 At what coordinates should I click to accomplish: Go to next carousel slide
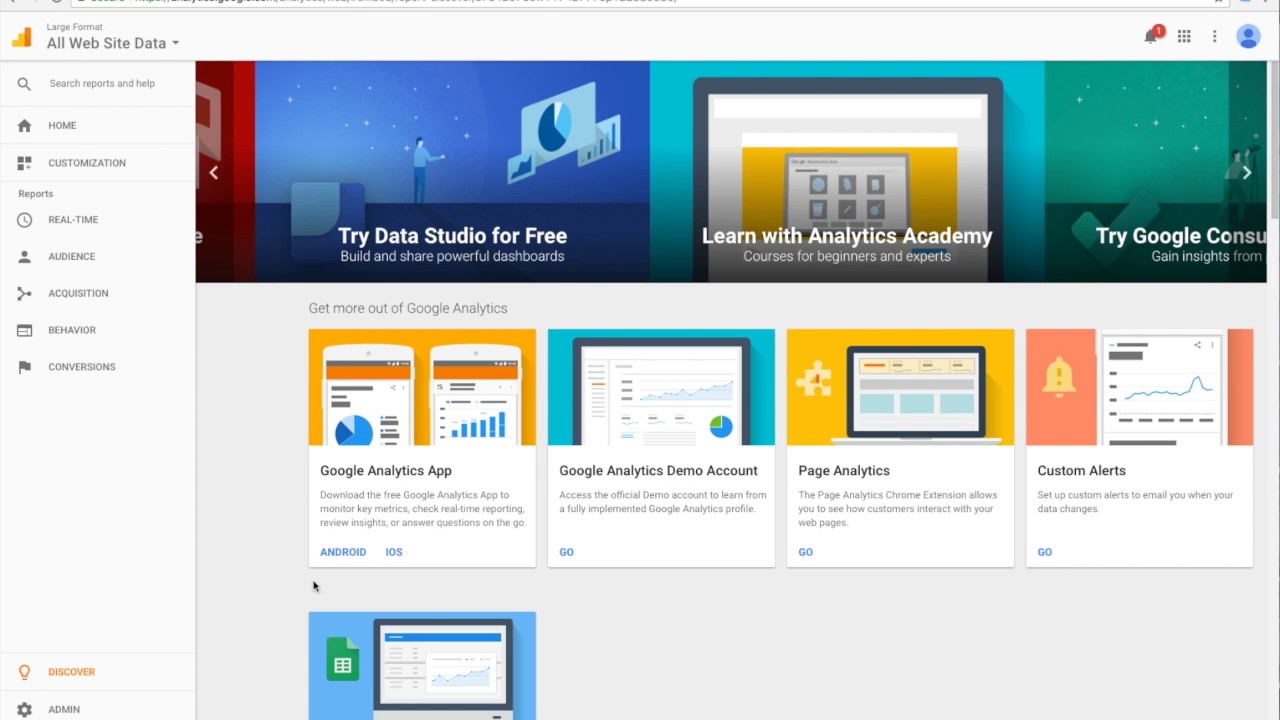(1247, 173)
